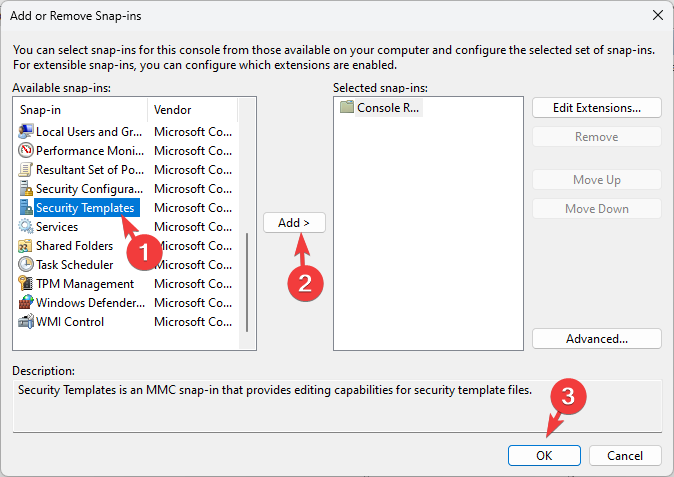
Task: Select Local Users and Gr... snap-in row
Action: pyautogui.click(x=125, y=131)
